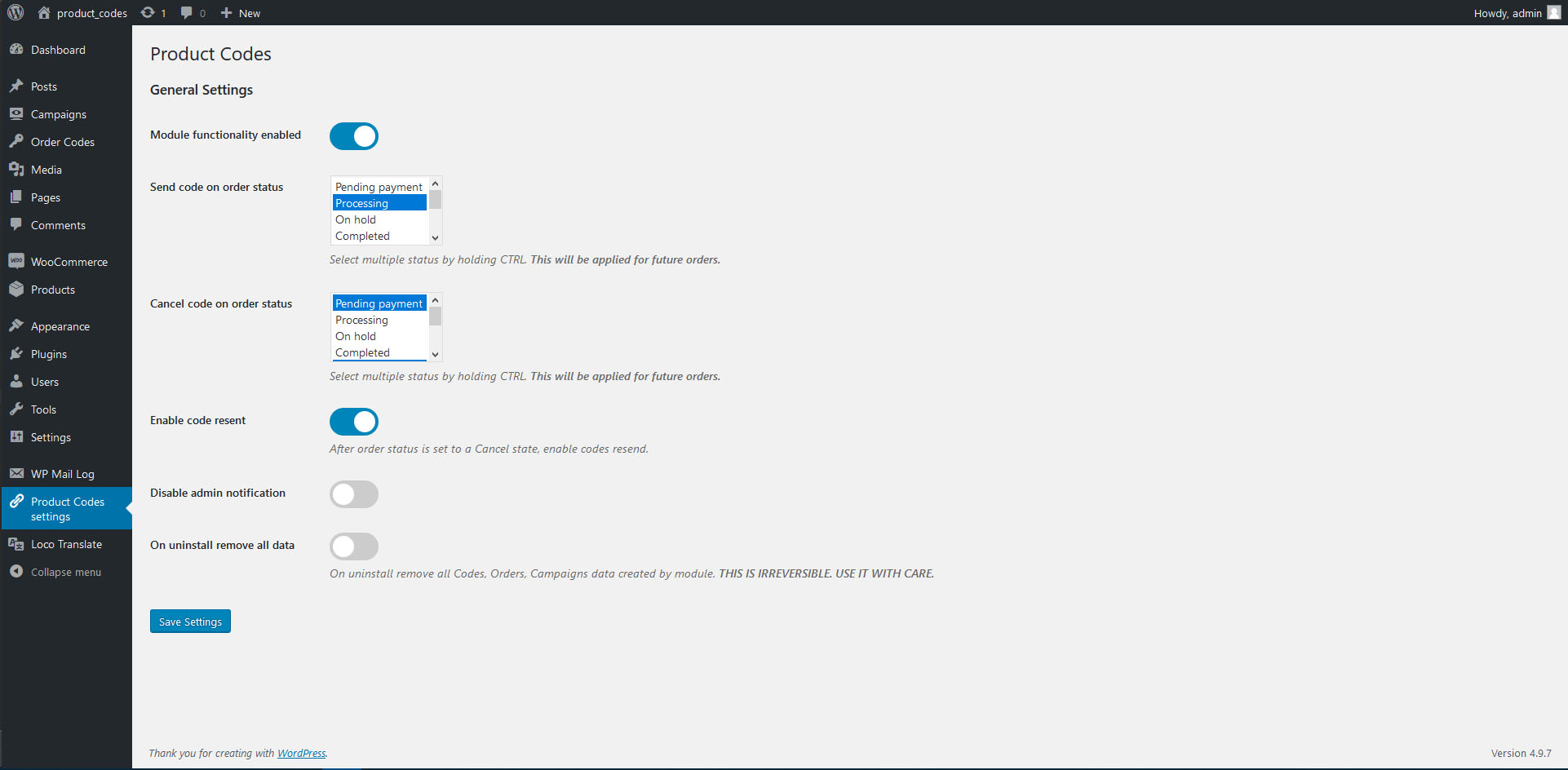Open the Plugins menu label
Viewport: 1568px width, 770px height.
49,354
